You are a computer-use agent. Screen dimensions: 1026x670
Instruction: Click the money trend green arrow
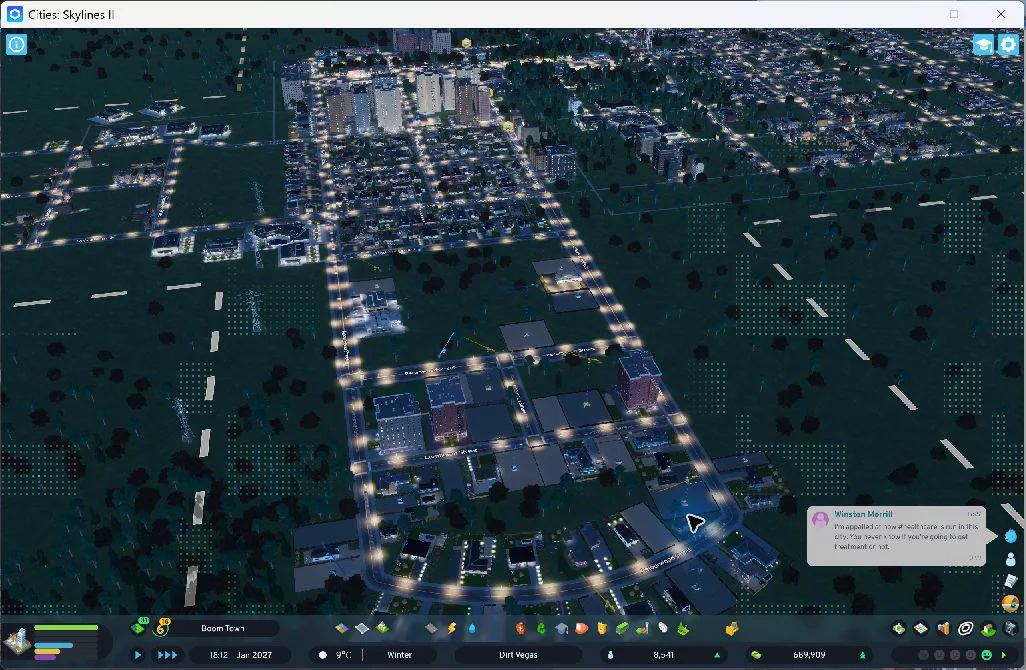pyautogui.click(x=862, y=655)
